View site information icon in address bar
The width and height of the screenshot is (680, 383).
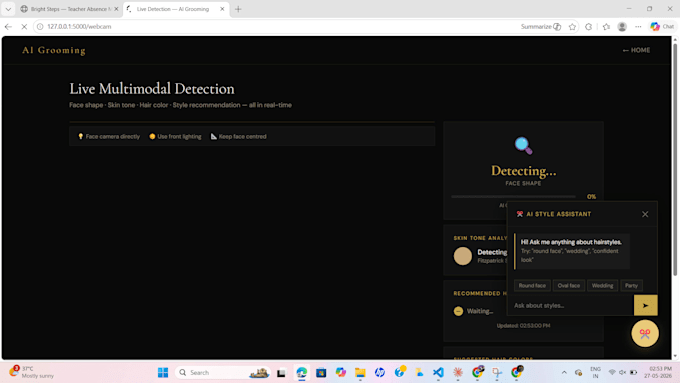pyautogui.click(x=40, y=26)
